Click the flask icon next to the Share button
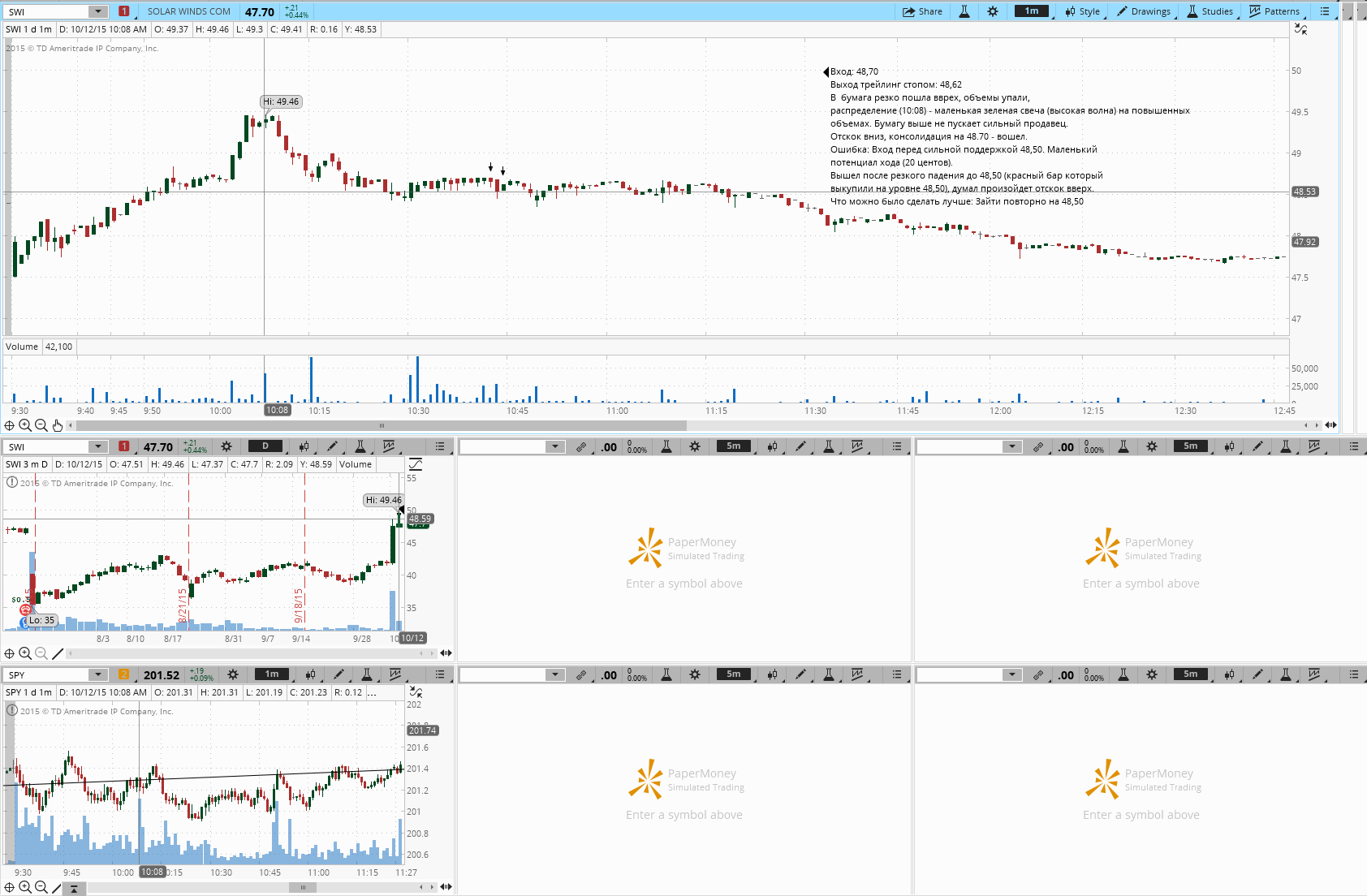This screenshot has width=1367, height=896. click(964, 11)
